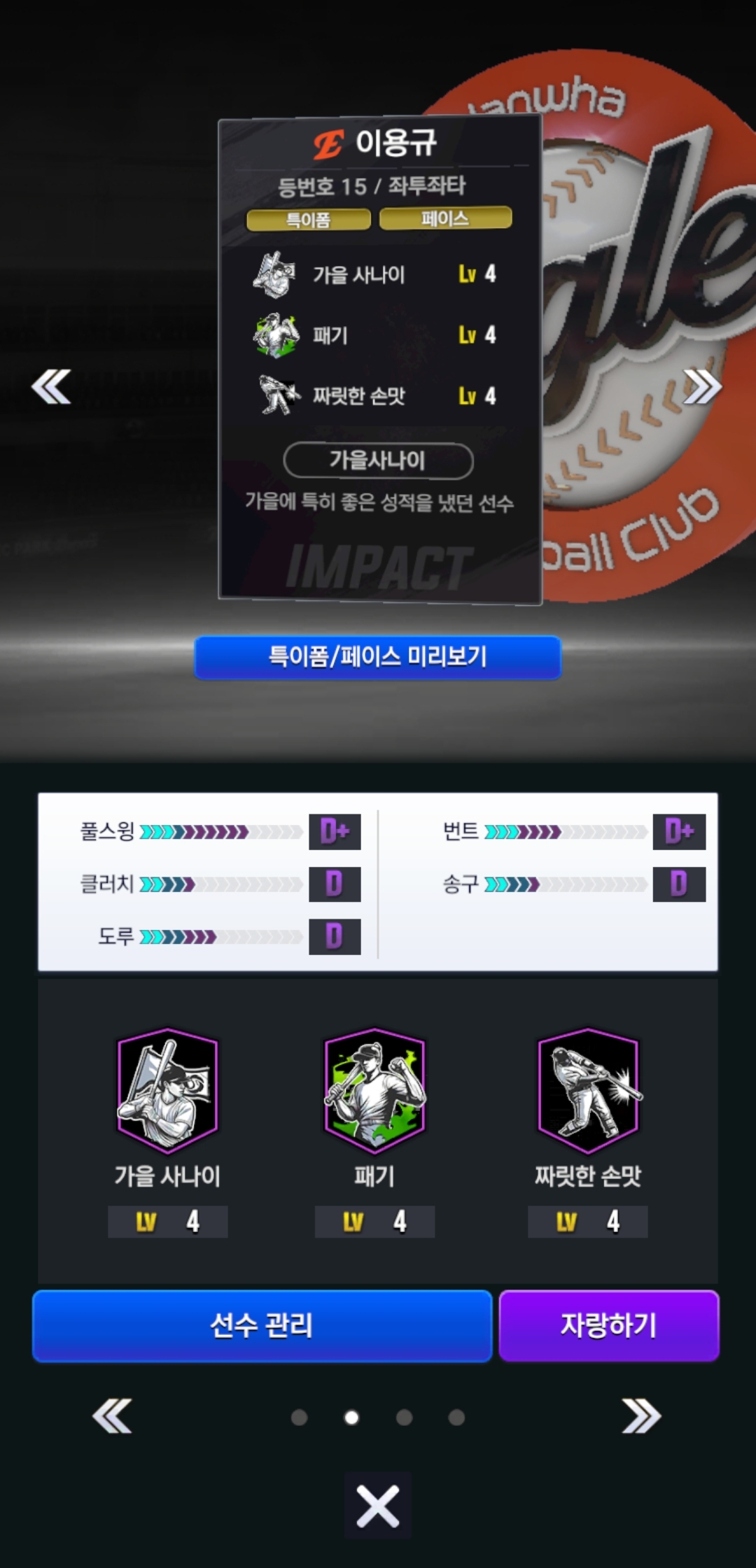Image resolution: width=756 pixels, height=1568 pixels.
Task: Select the fourth page indicator dot
Action: point(456,1418)
